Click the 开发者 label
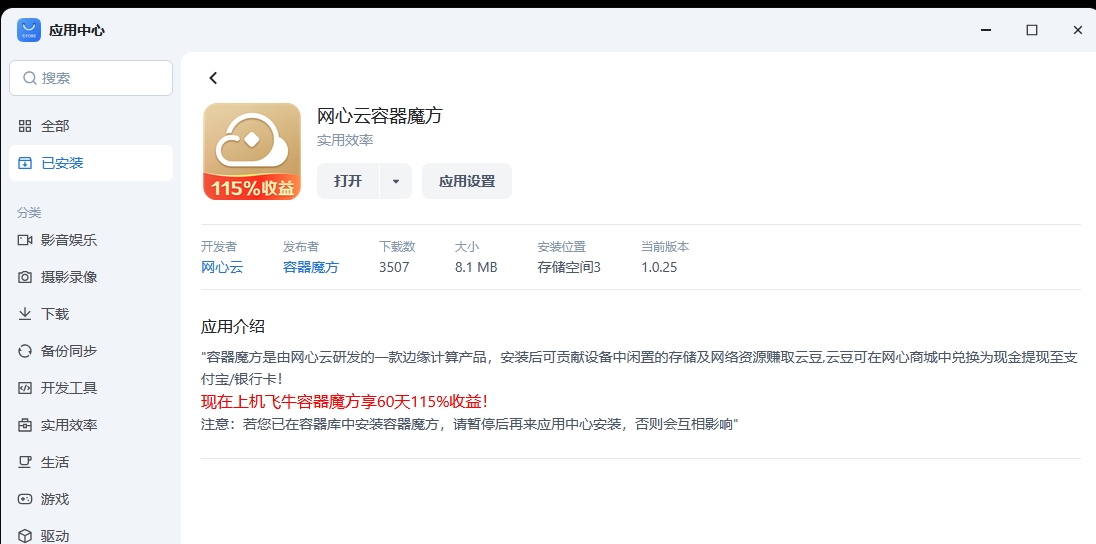 (219, 247)
